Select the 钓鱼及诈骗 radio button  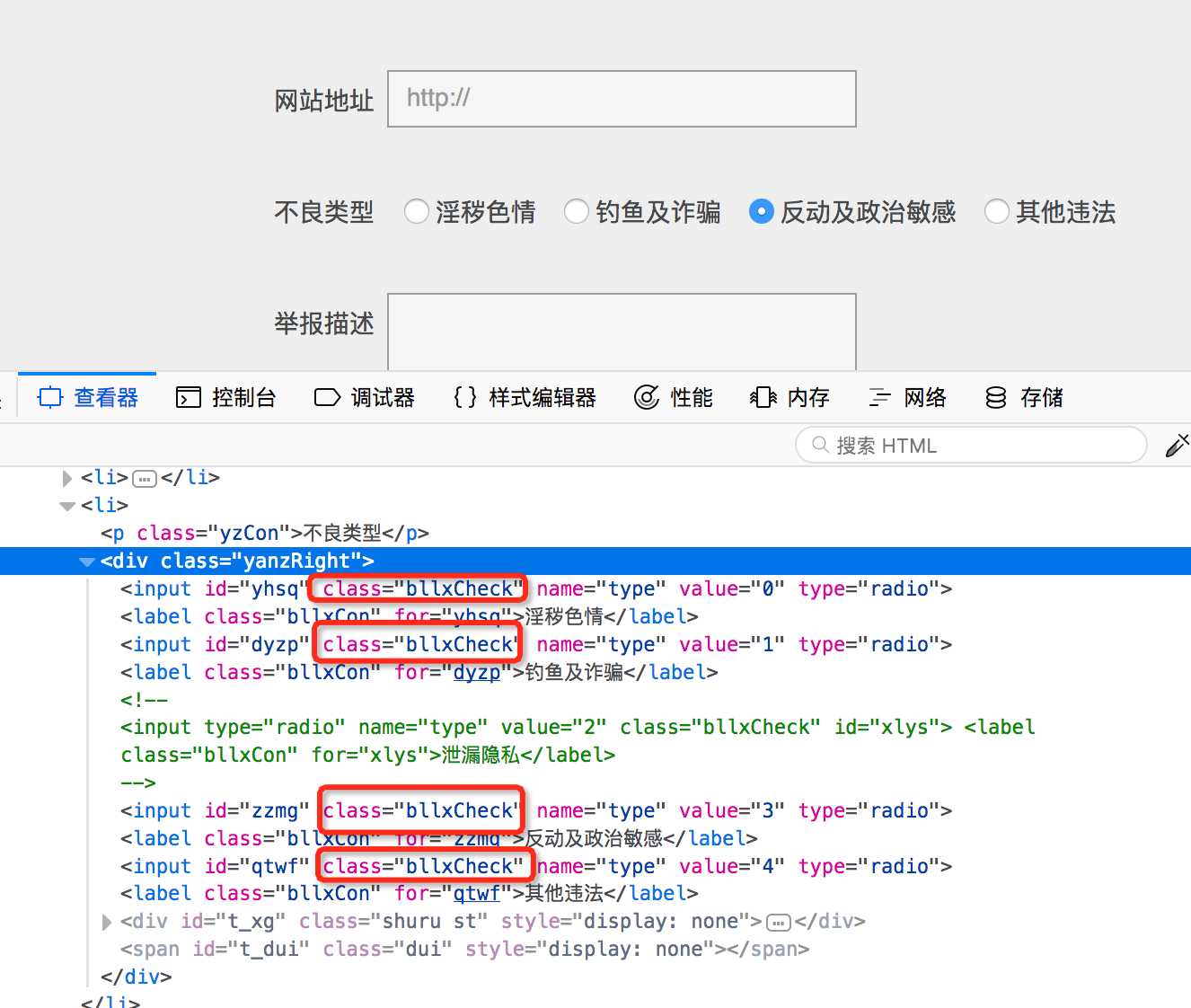coord(576,212)
